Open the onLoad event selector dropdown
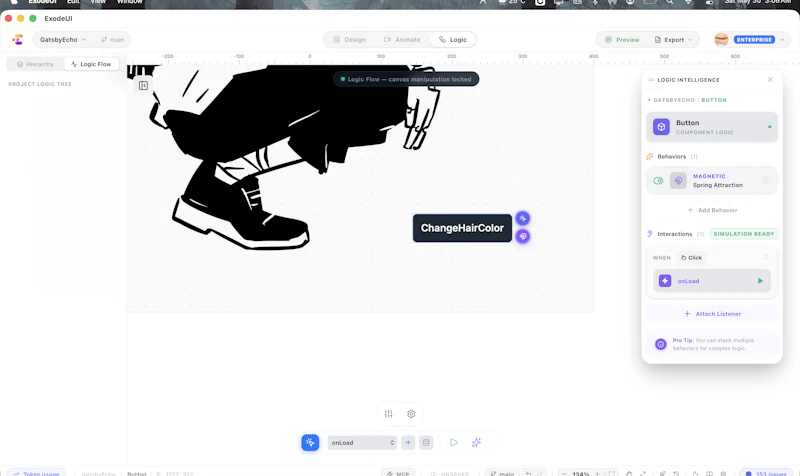Image resolution: width=800 pixels, height=476 pixels. tap(362, 442)
